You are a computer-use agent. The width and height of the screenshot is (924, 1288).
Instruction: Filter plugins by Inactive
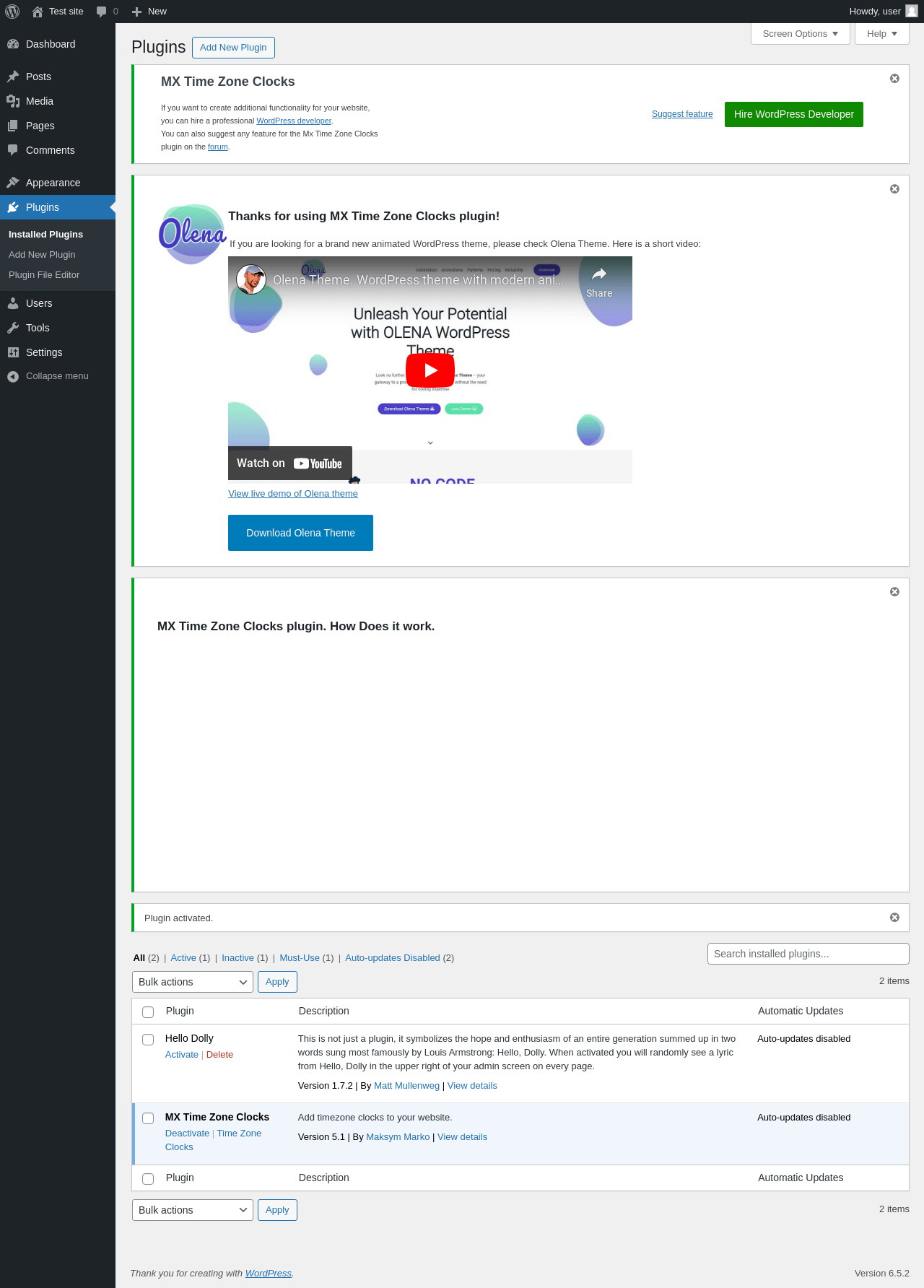(237, 958)
